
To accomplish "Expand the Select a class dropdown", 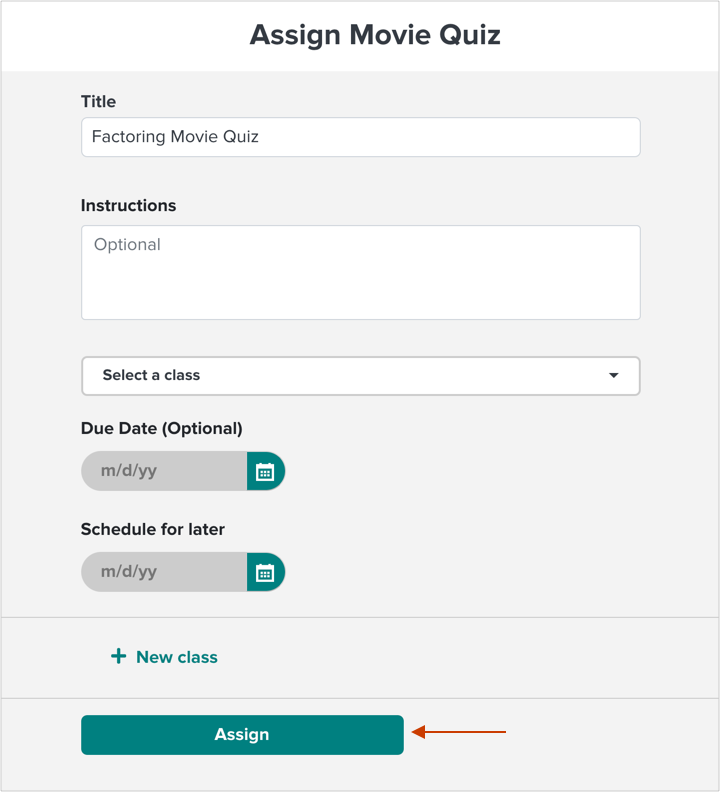I will click(361, 376).
